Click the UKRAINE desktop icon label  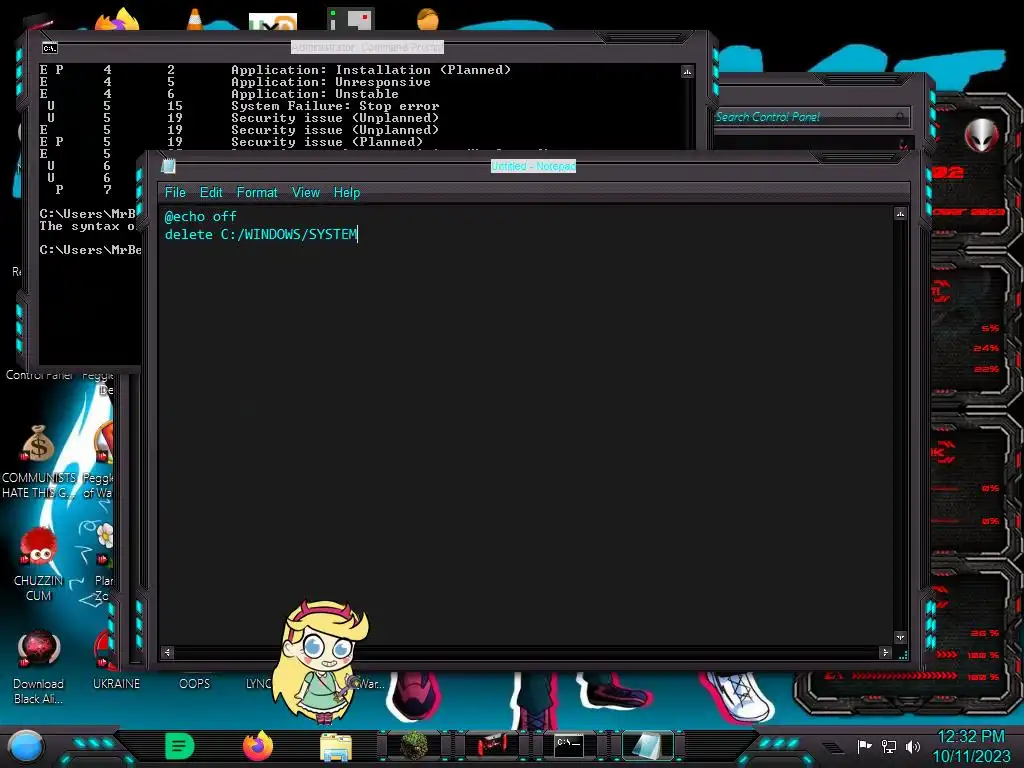pyautogui.click(x=116, y=684)
